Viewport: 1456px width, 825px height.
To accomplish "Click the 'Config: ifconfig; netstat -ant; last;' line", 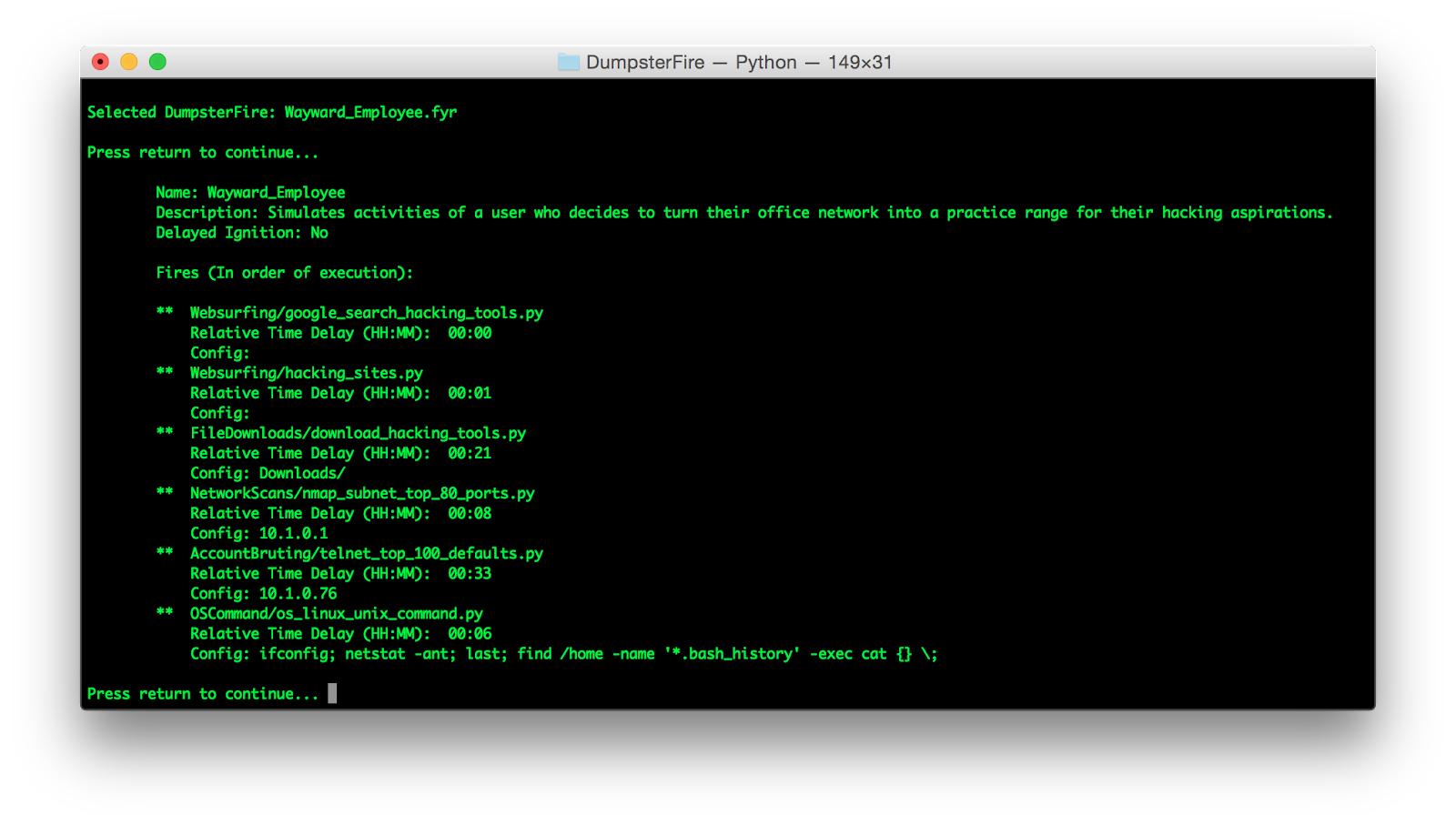I will pos(564,653).
